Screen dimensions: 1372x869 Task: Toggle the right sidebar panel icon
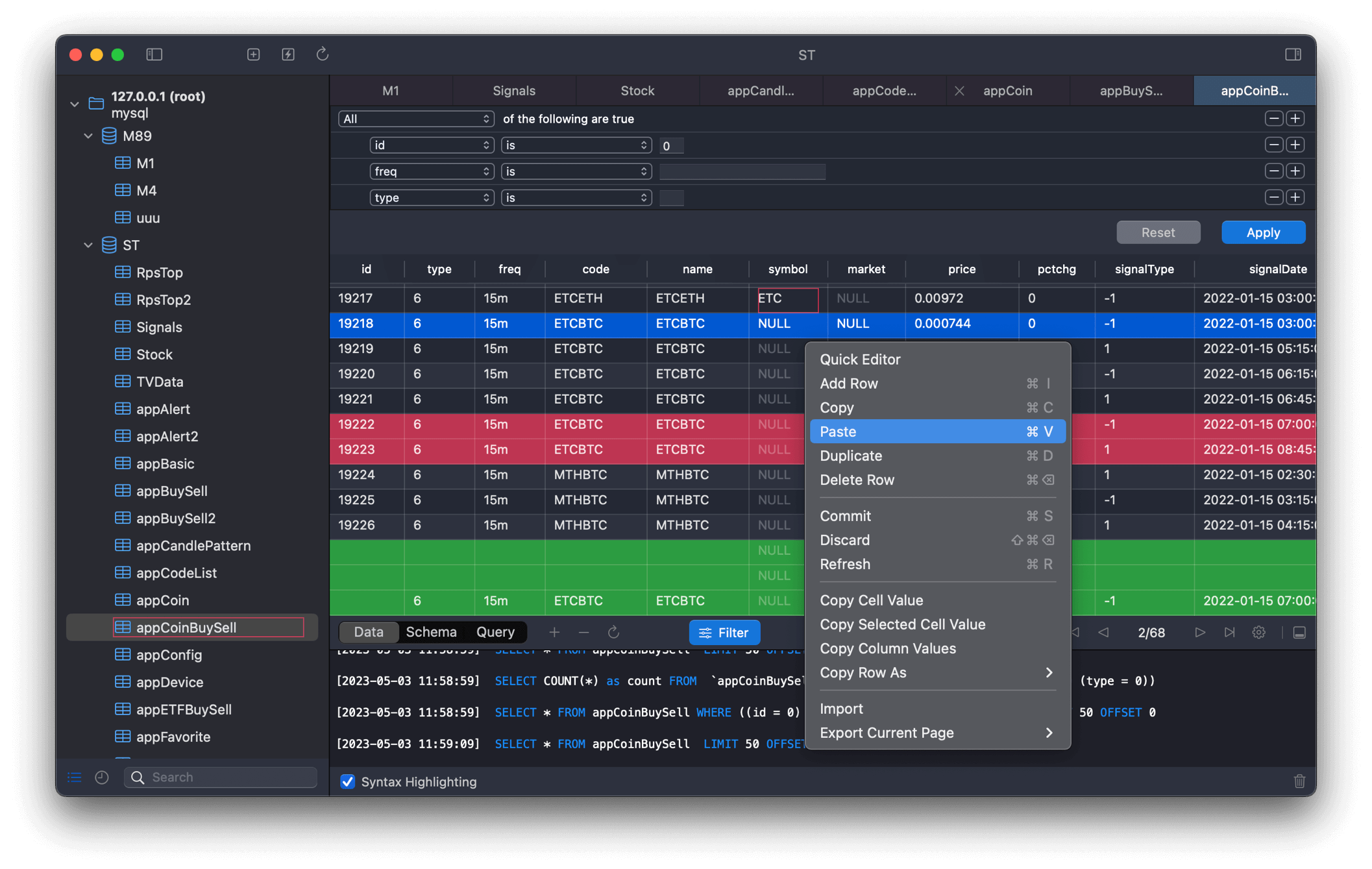[1293, 55]
